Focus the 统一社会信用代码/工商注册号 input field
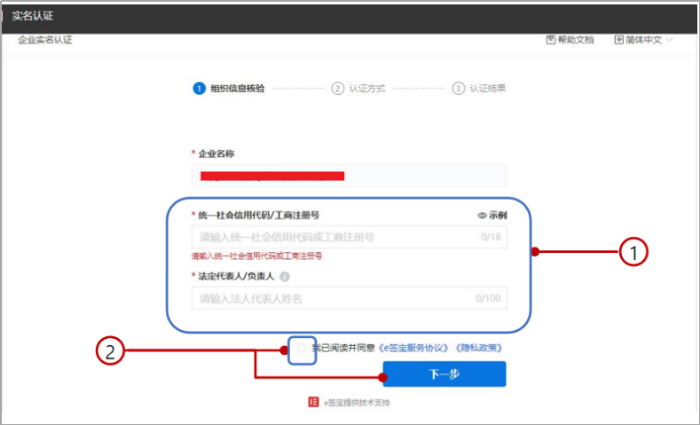This screenshot has width=700, height=425. (349, 237)
